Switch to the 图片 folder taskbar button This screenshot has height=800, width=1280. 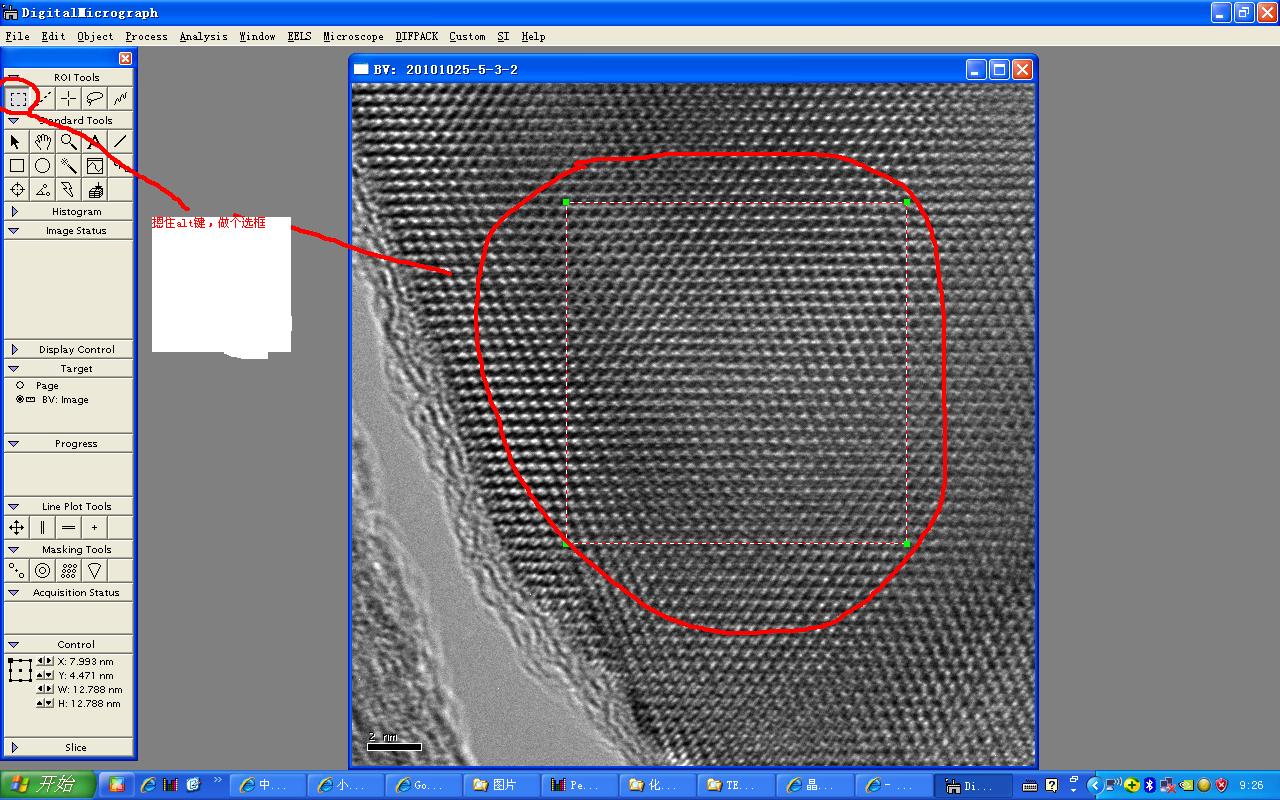click(503, 785)
